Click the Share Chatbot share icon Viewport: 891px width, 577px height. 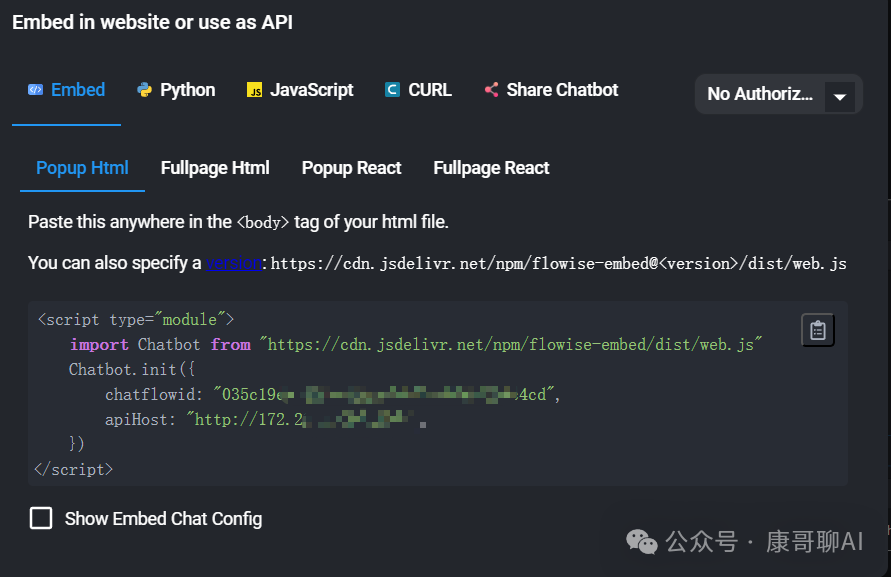point(492,90)
